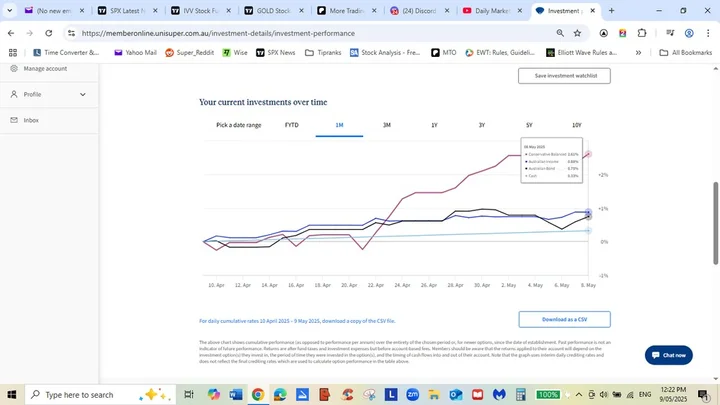
Task: Open the Chat now widget
Action: 668,354
